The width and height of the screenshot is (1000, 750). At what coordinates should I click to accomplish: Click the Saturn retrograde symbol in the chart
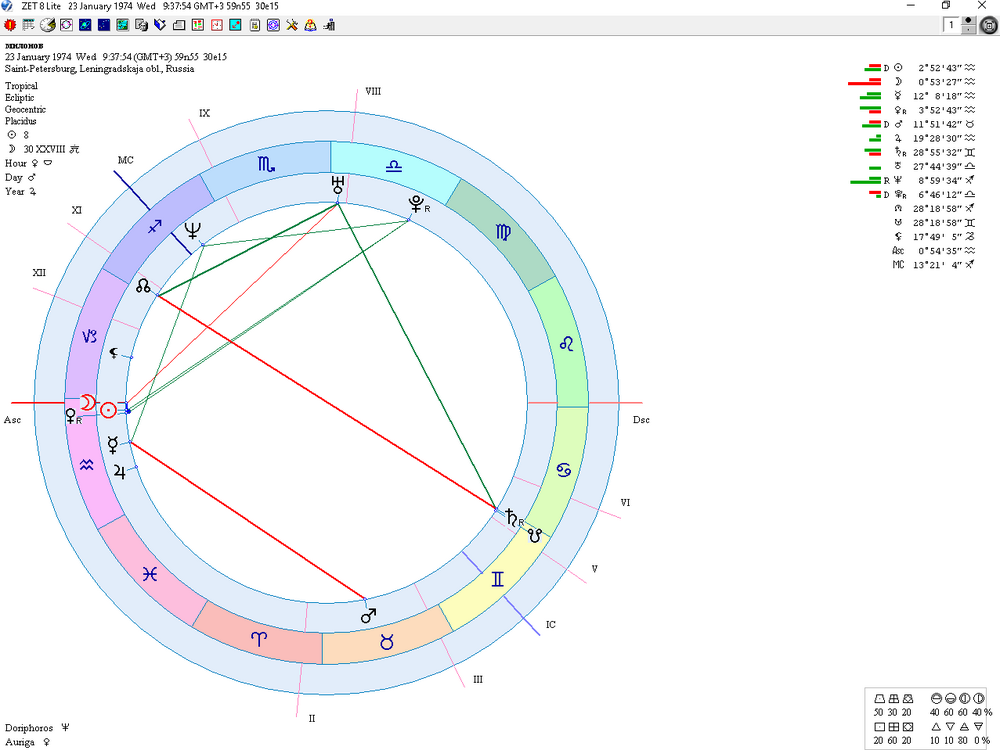pyautogui.click(x=514, y=517)
